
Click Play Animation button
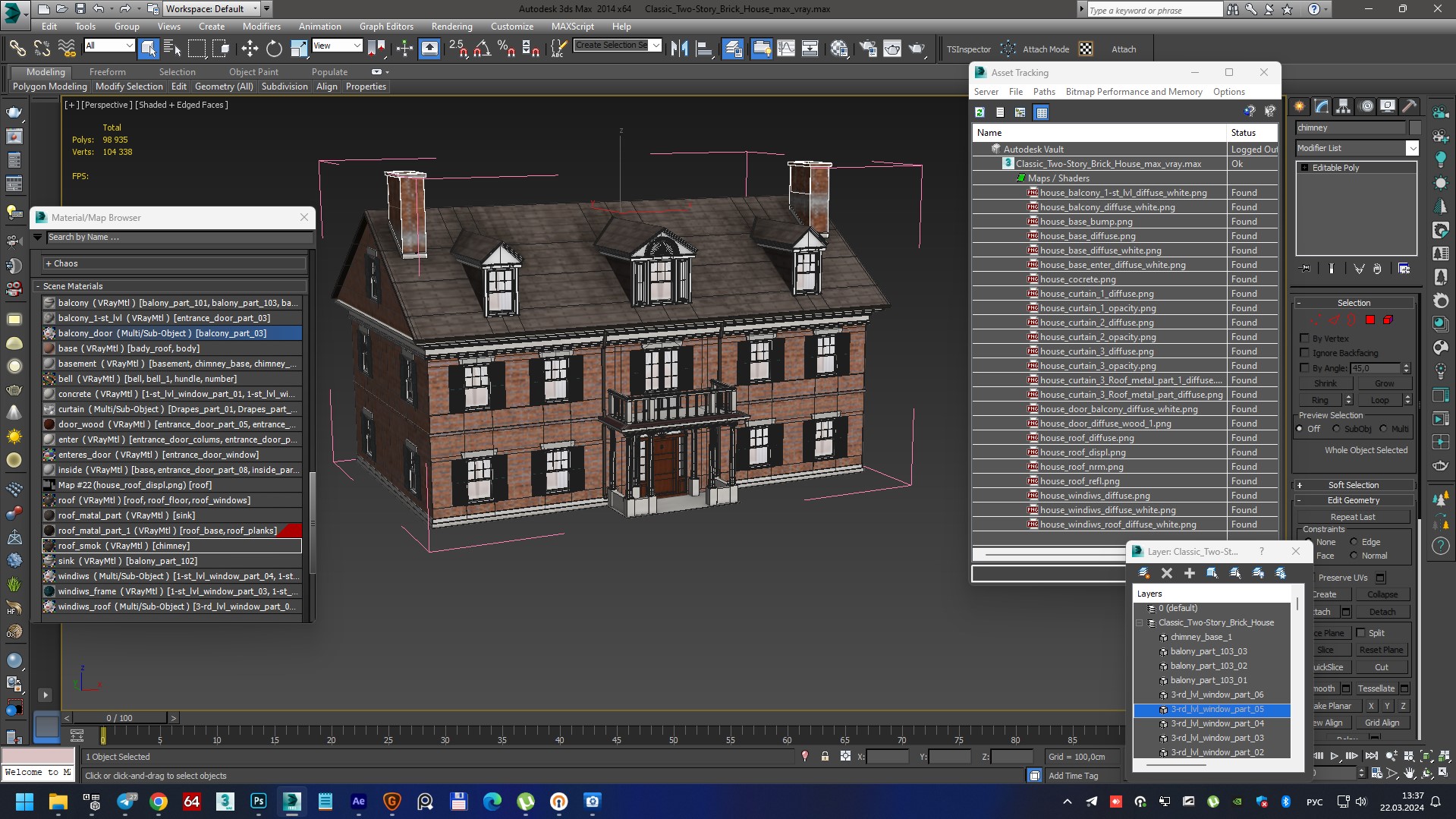1335,756
